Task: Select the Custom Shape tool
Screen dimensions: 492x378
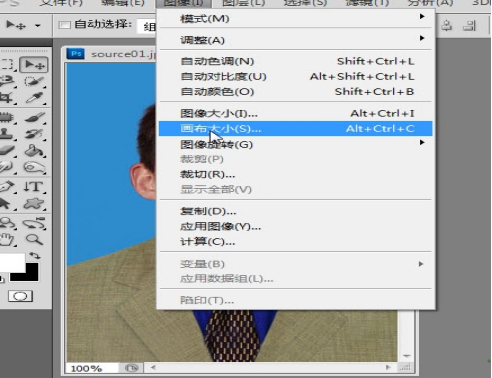Action: click(34, 203)
